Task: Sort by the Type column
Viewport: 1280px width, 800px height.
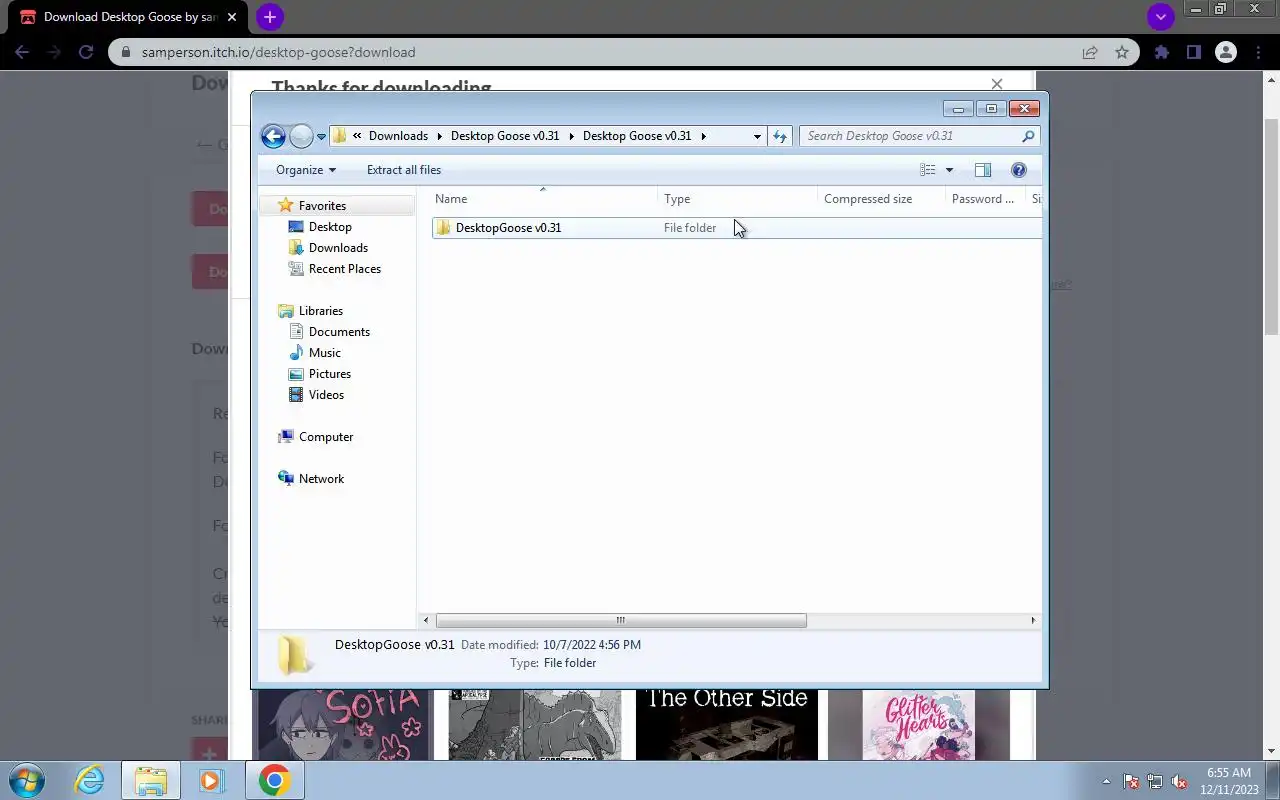Action: pyautogui.click(x=738, y=199)
